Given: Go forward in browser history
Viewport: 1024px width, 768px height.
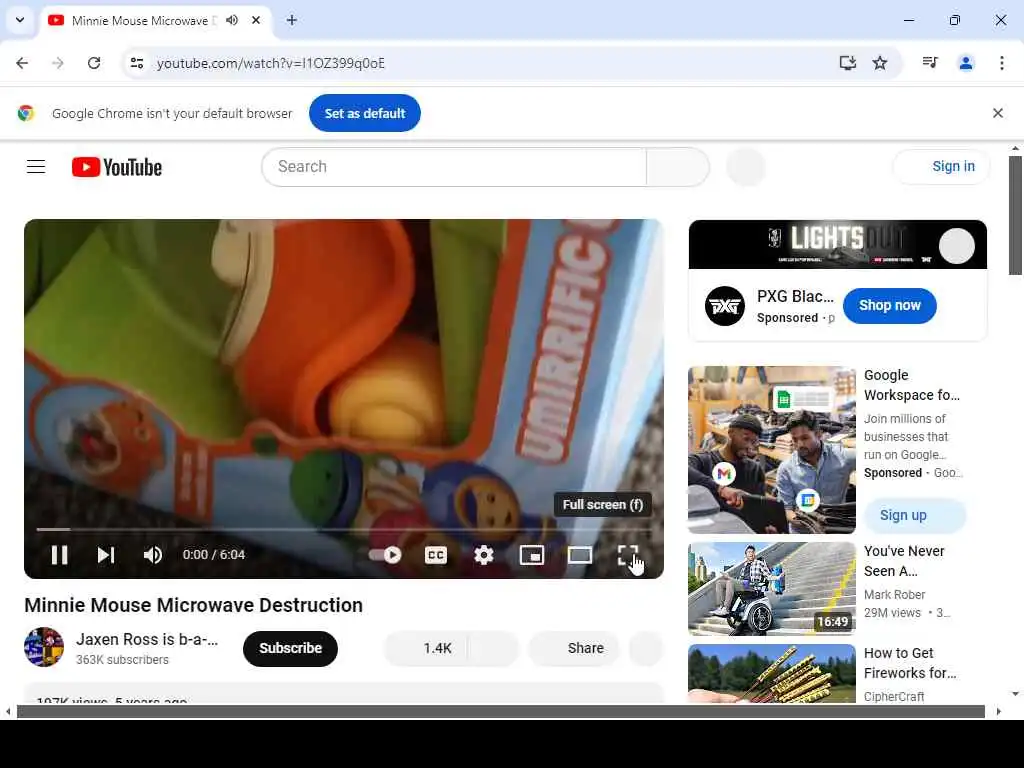Looking at the screenshot, I should click(x=58, y=63).
